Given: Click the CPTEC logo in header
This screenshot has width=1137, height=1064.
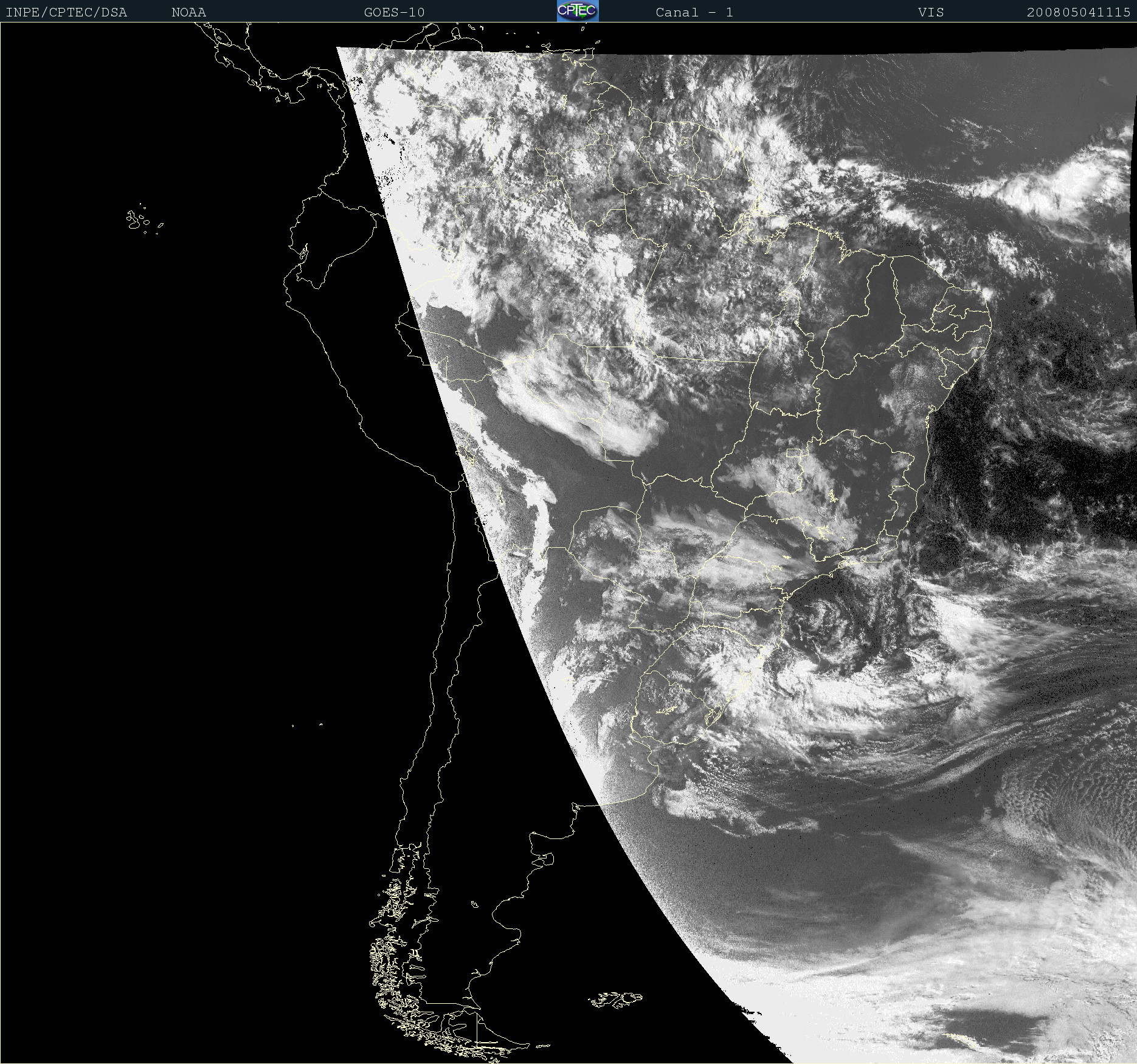Looking at the screenshot, I should click(578, 11).
